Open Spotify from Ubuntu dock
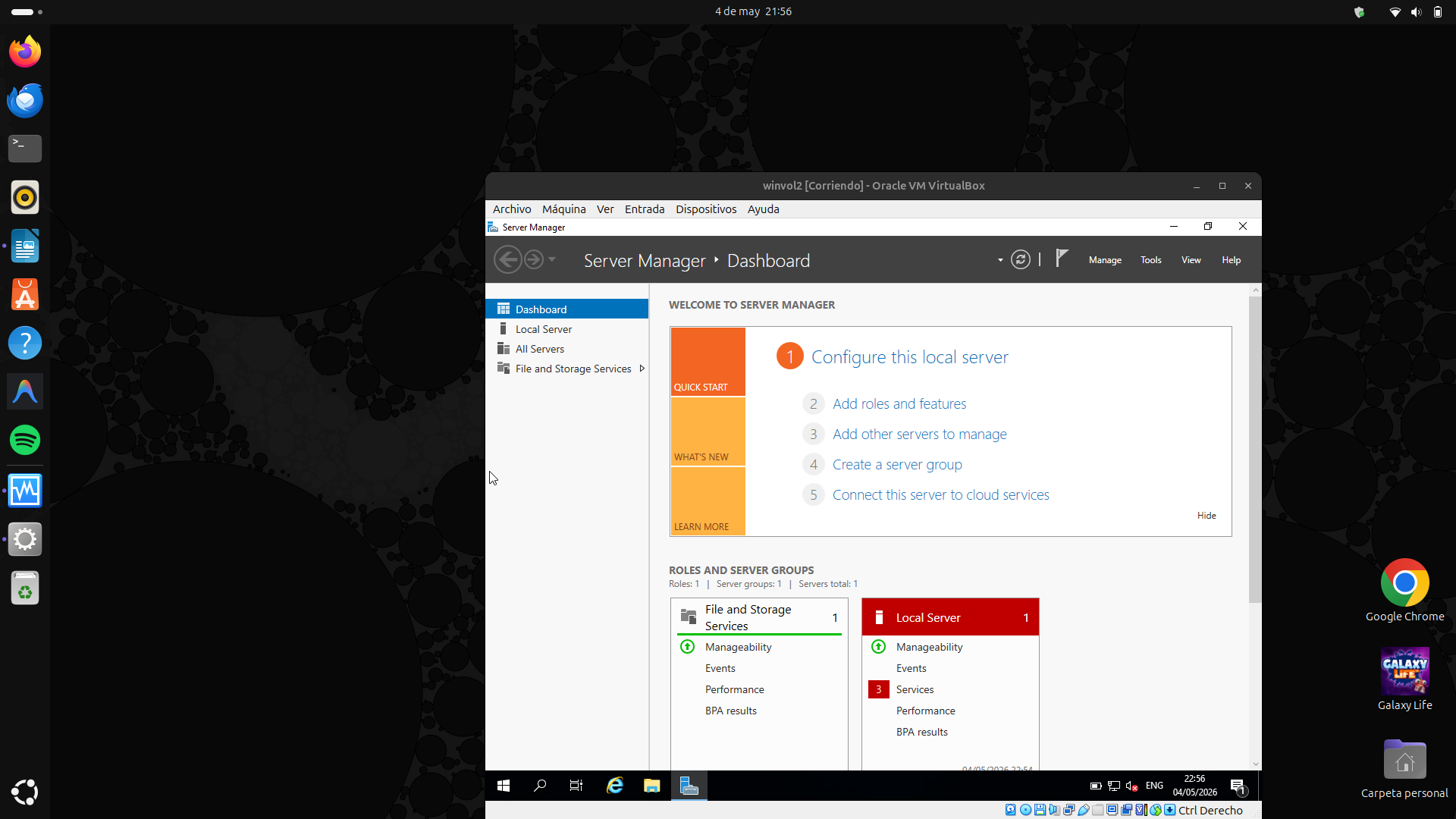 pyautogui.click(x=25, y=440)
